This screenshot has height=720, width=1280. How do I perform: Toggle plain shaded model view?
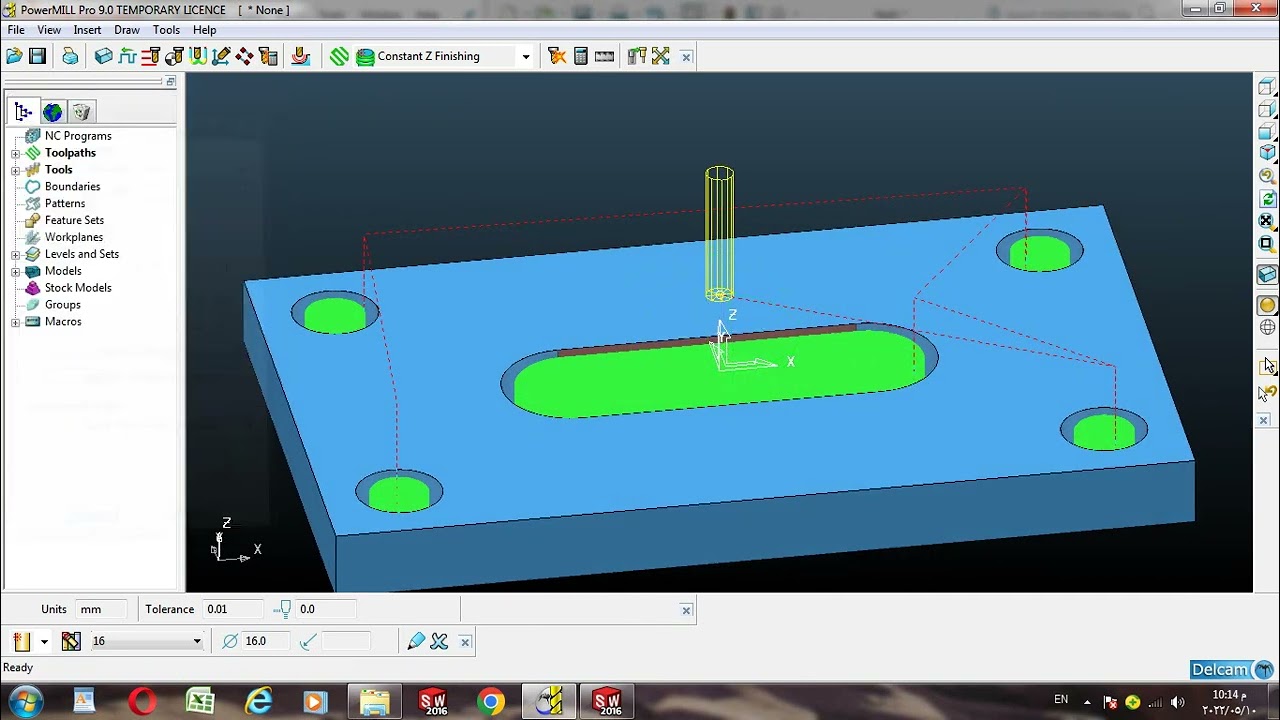click(1267, 305)
